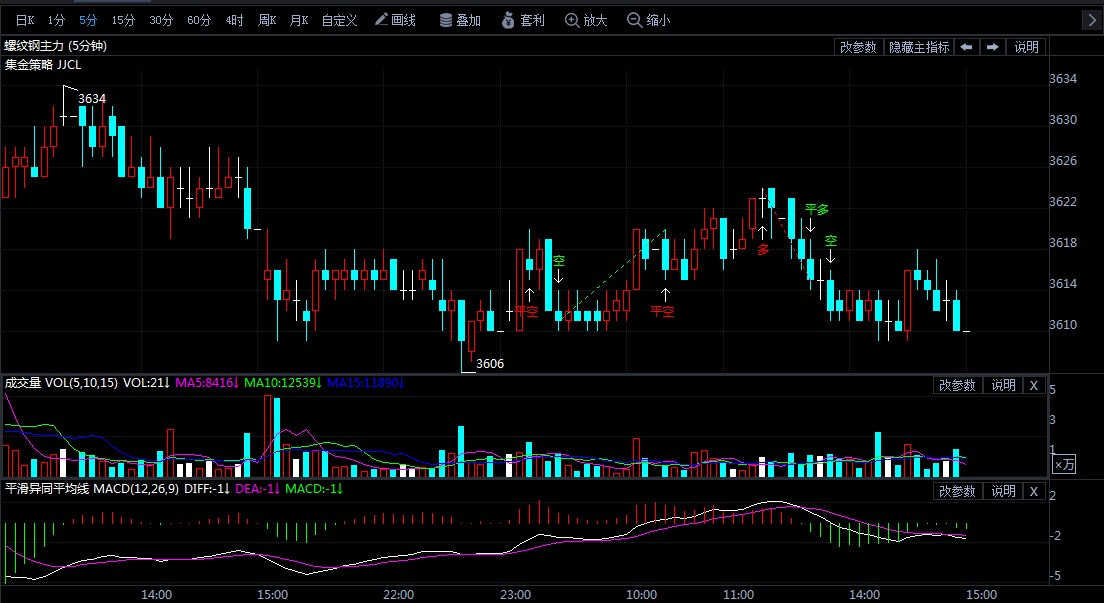Click the 叠加 overlay tool
The image size is (1104, 603).
[460, 20]
